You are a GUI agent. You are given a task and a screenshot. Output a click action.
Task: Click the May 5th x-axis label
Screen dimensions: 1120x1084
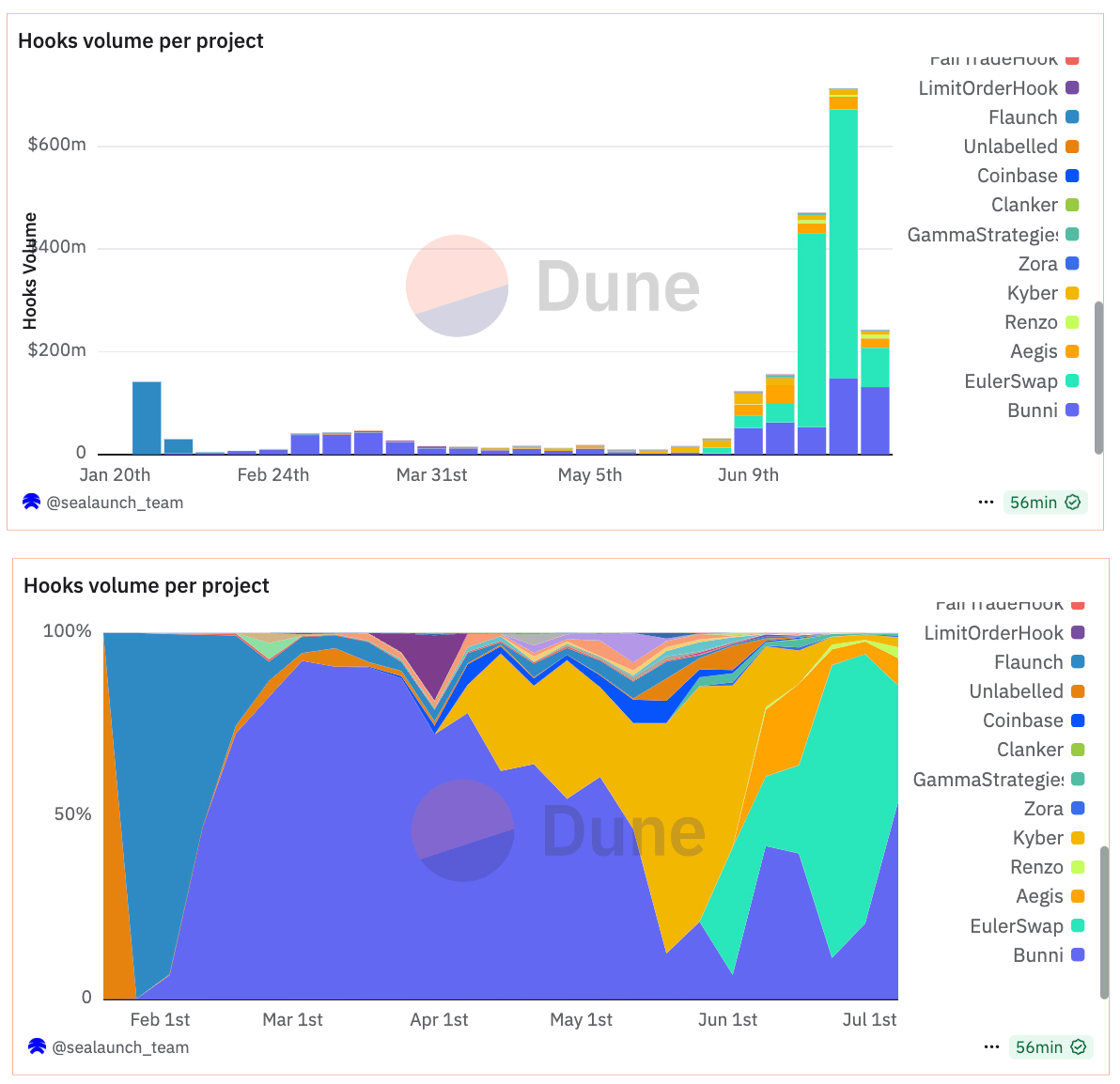click(x=589, y=475)
